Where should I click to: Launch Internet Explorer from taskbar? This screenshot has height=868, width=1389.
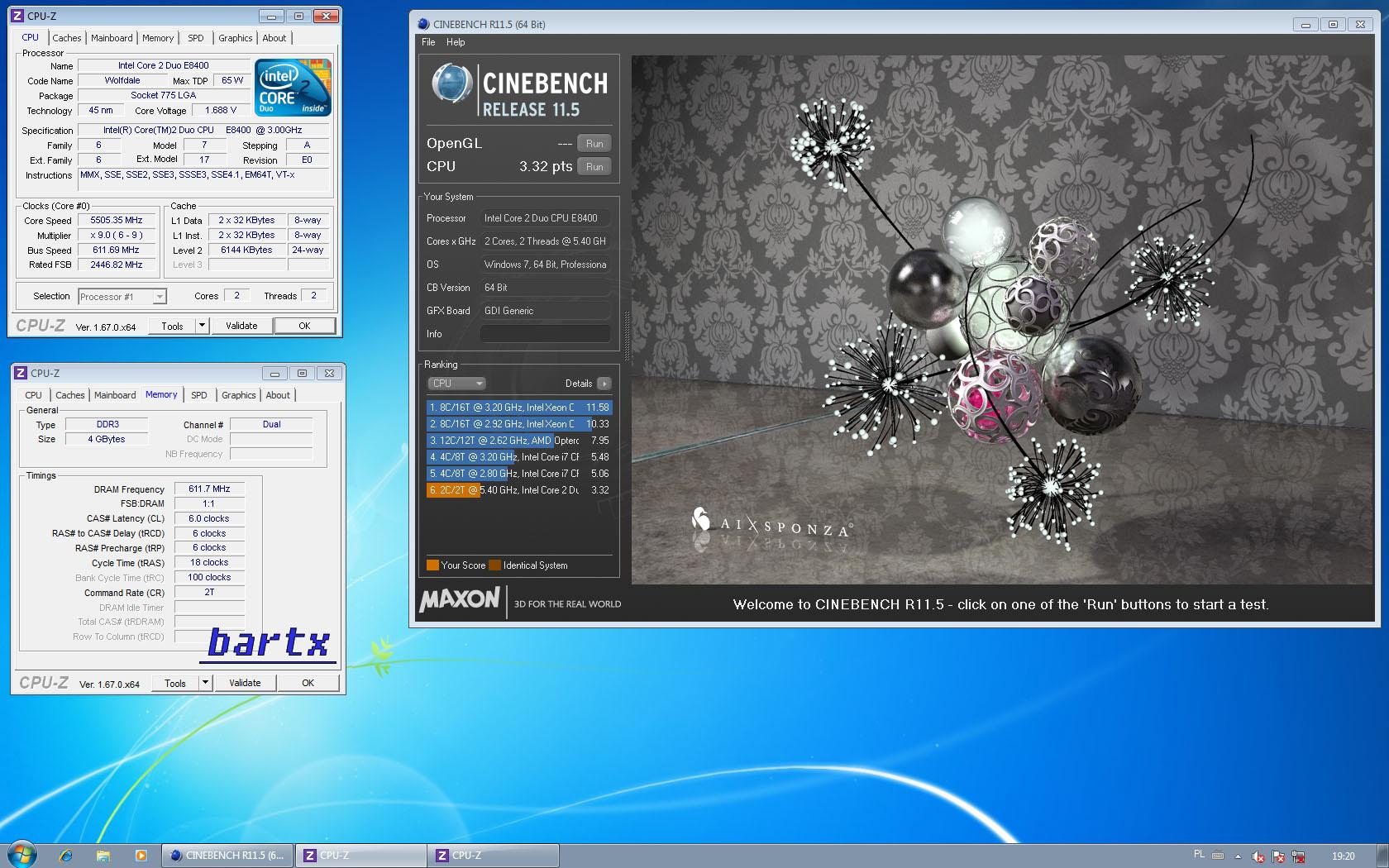(x=65, y=856)
